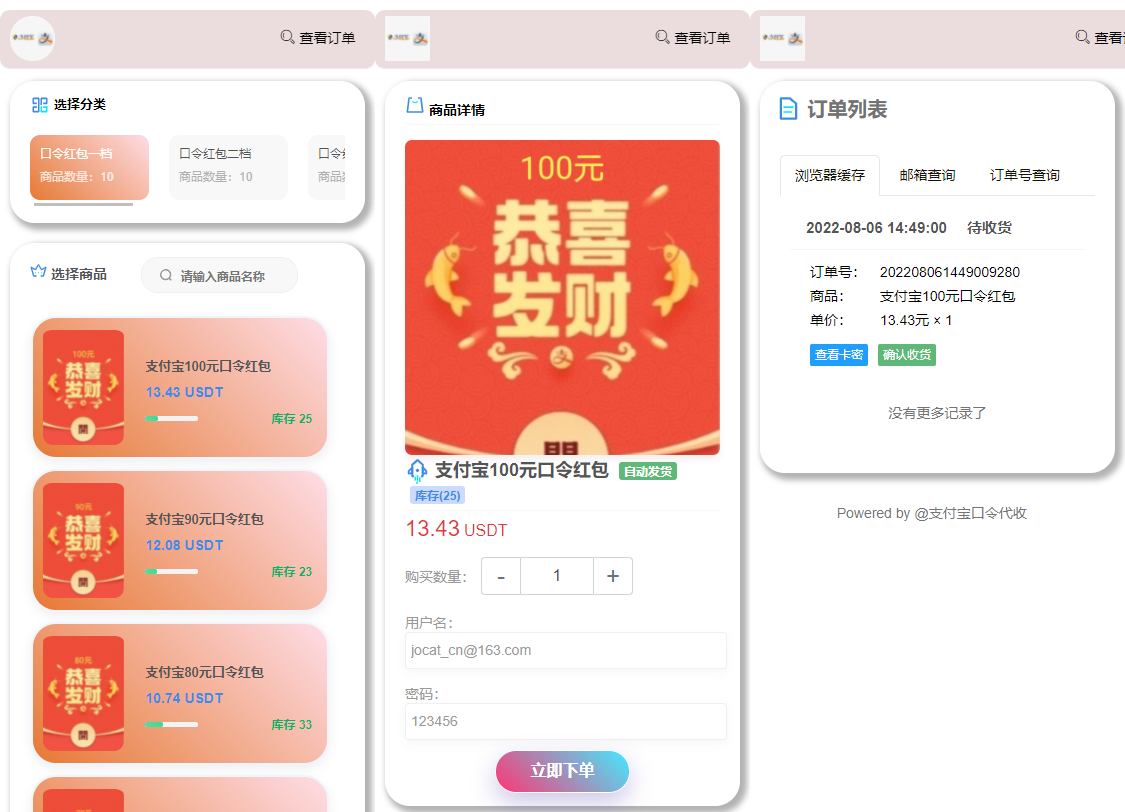Click the magnifier icon in left panel's 查看订单

tap(287, 37)
